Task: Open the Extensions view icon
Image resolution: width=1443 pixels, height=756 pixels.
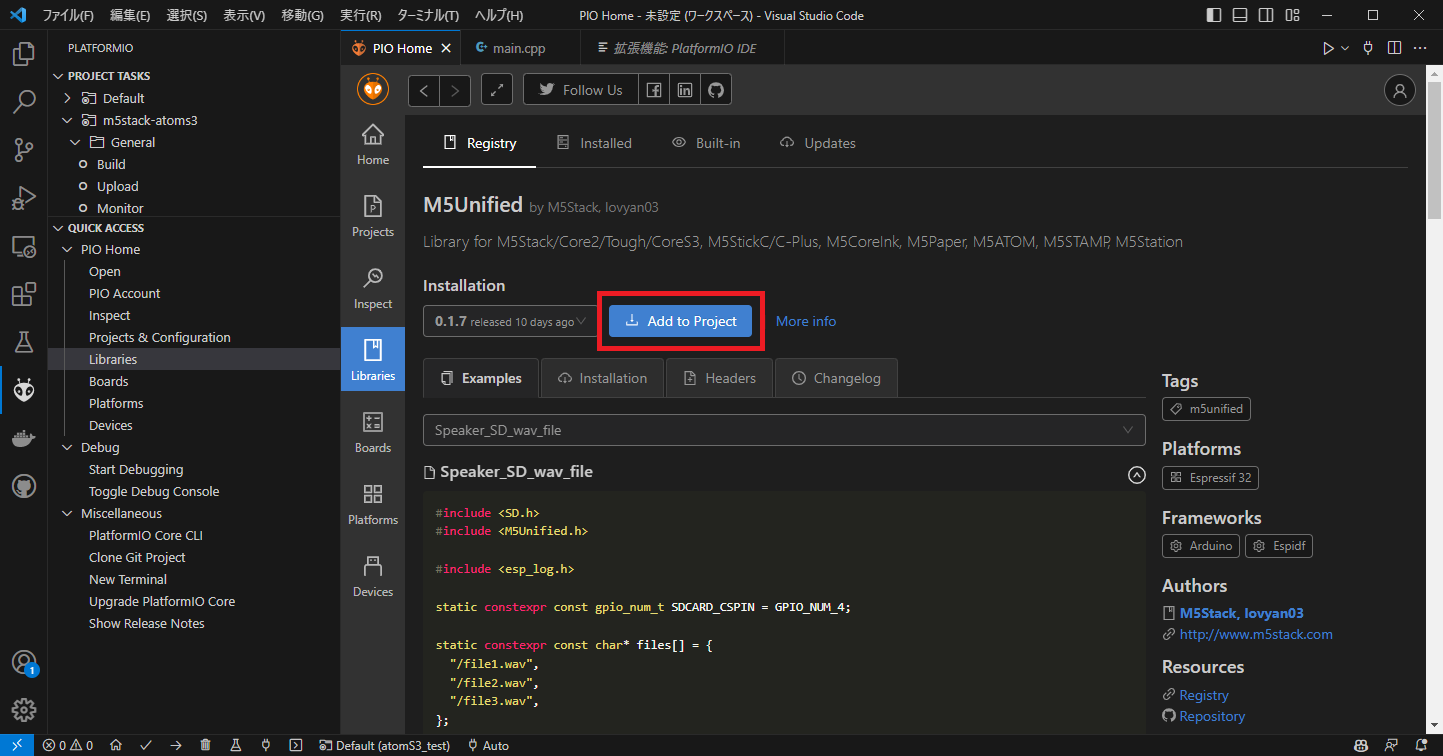Action: click(x=24, y=295)
